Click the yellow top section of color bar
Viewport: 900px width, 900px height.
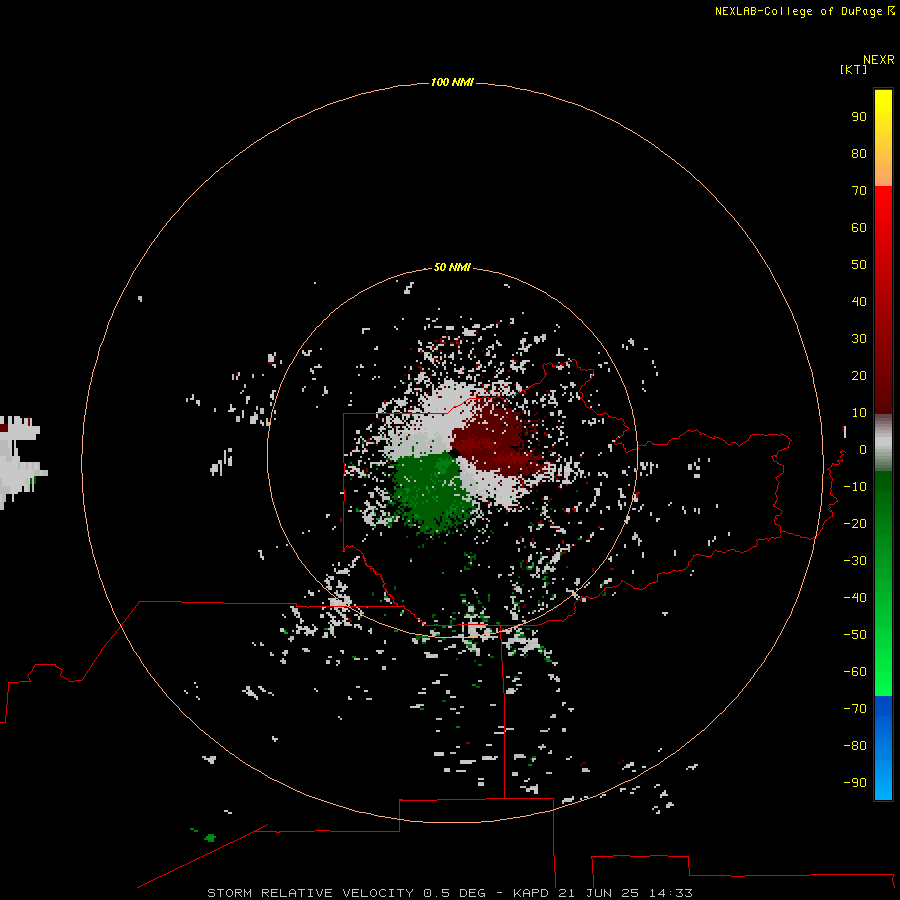[x=883, y=138]
